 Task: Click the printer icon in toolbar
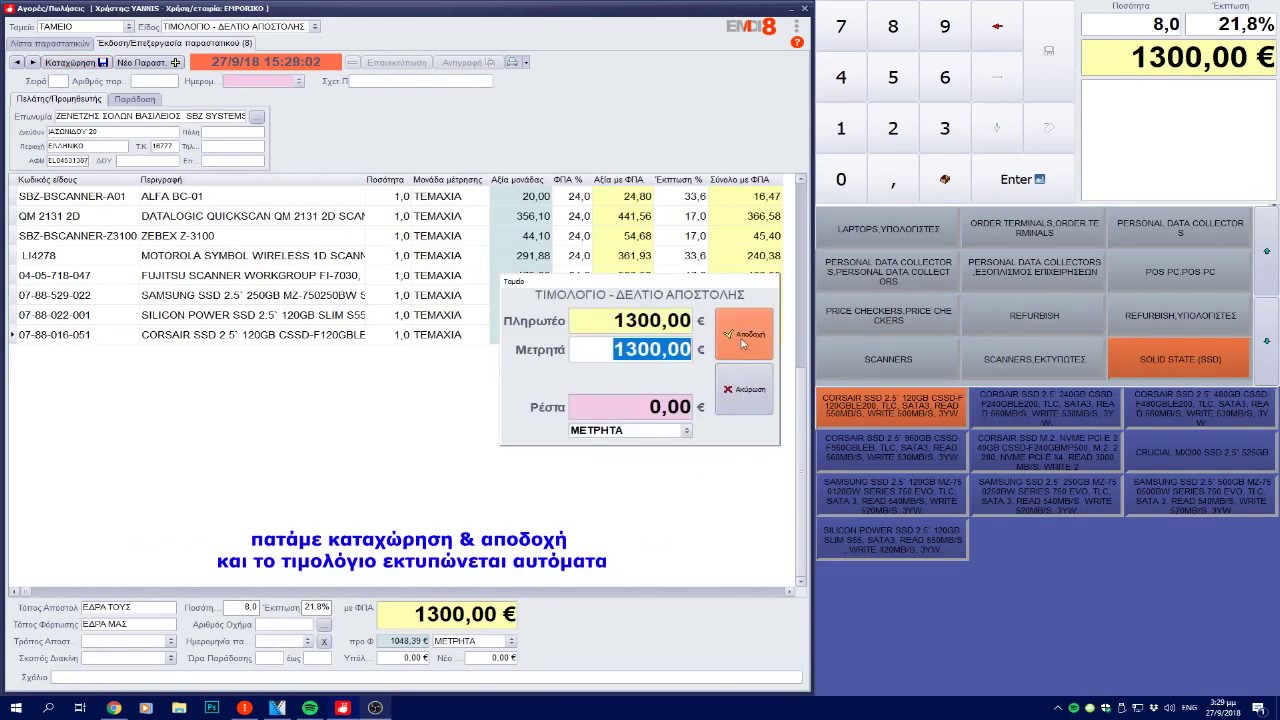pos(511,62)
